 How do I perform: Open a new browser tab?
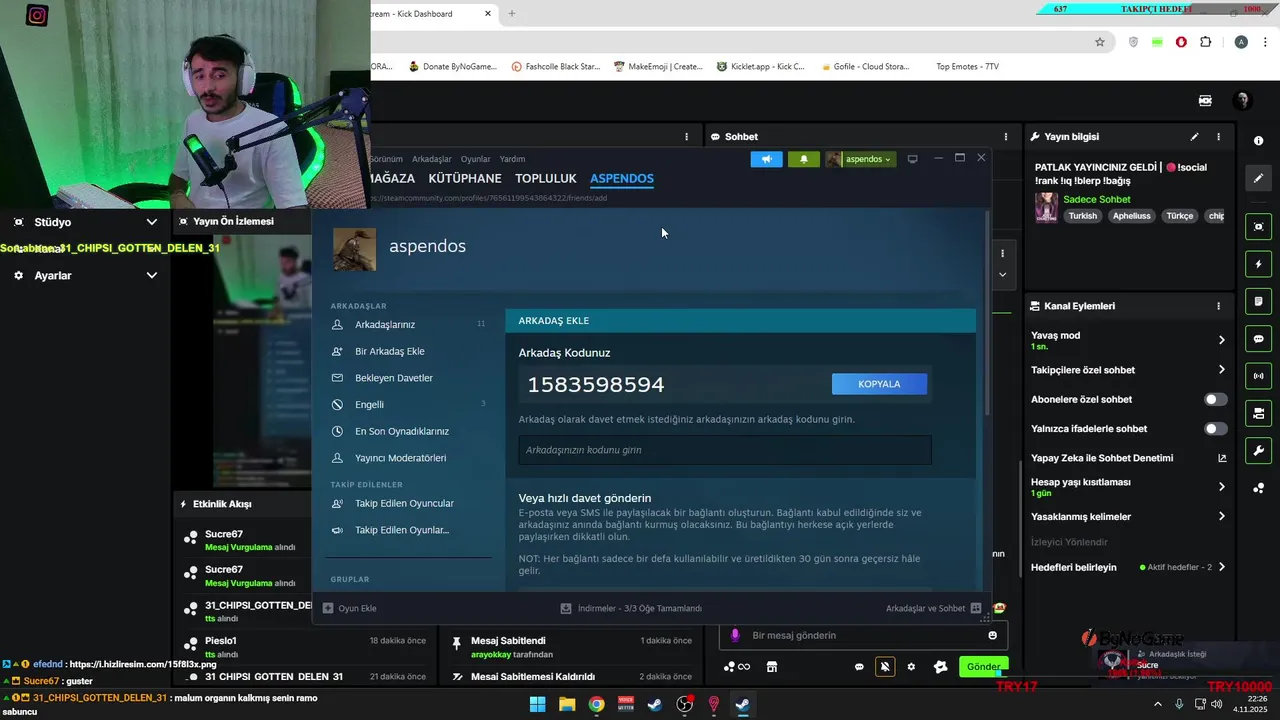click(512, 14)
